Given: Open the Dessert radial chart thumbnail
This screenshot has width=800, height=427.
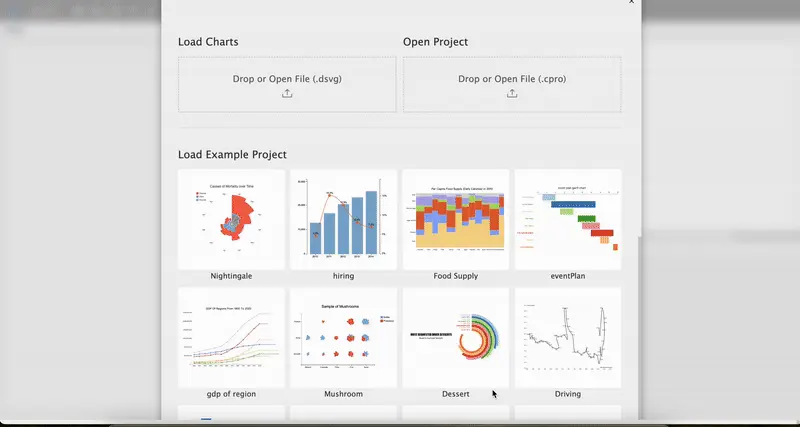Looking at the screenshot, I should coord(455,337).
